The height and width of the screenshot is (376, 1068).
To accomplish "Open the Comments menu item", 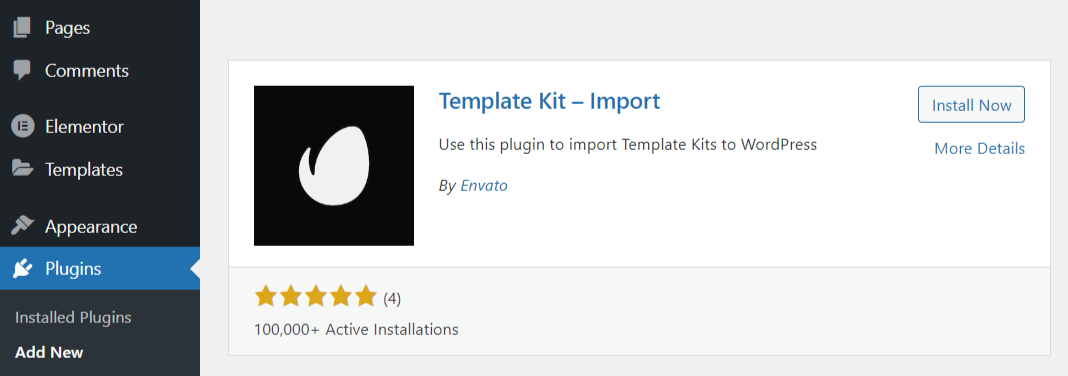I will point(87,70).
